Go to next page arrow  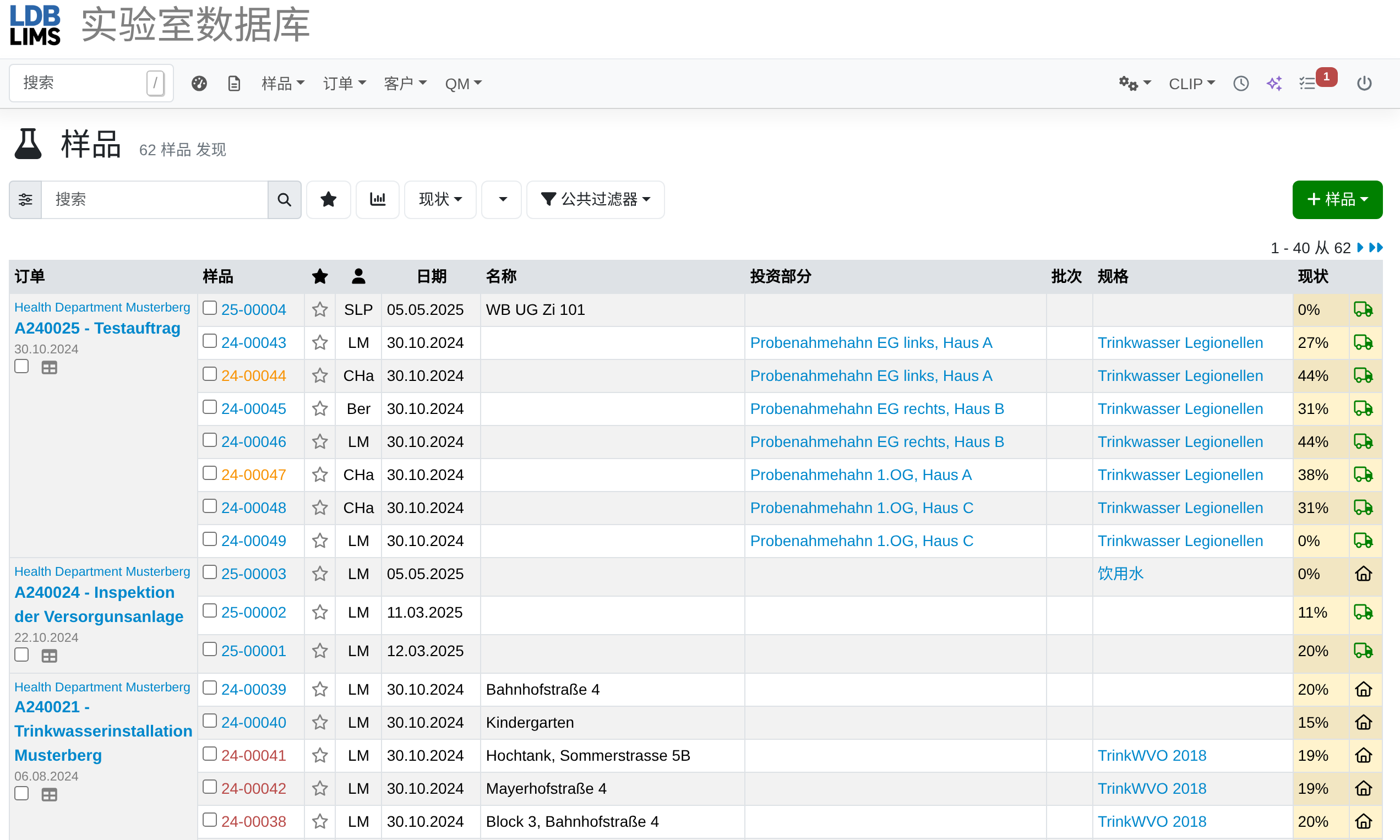1360,247
